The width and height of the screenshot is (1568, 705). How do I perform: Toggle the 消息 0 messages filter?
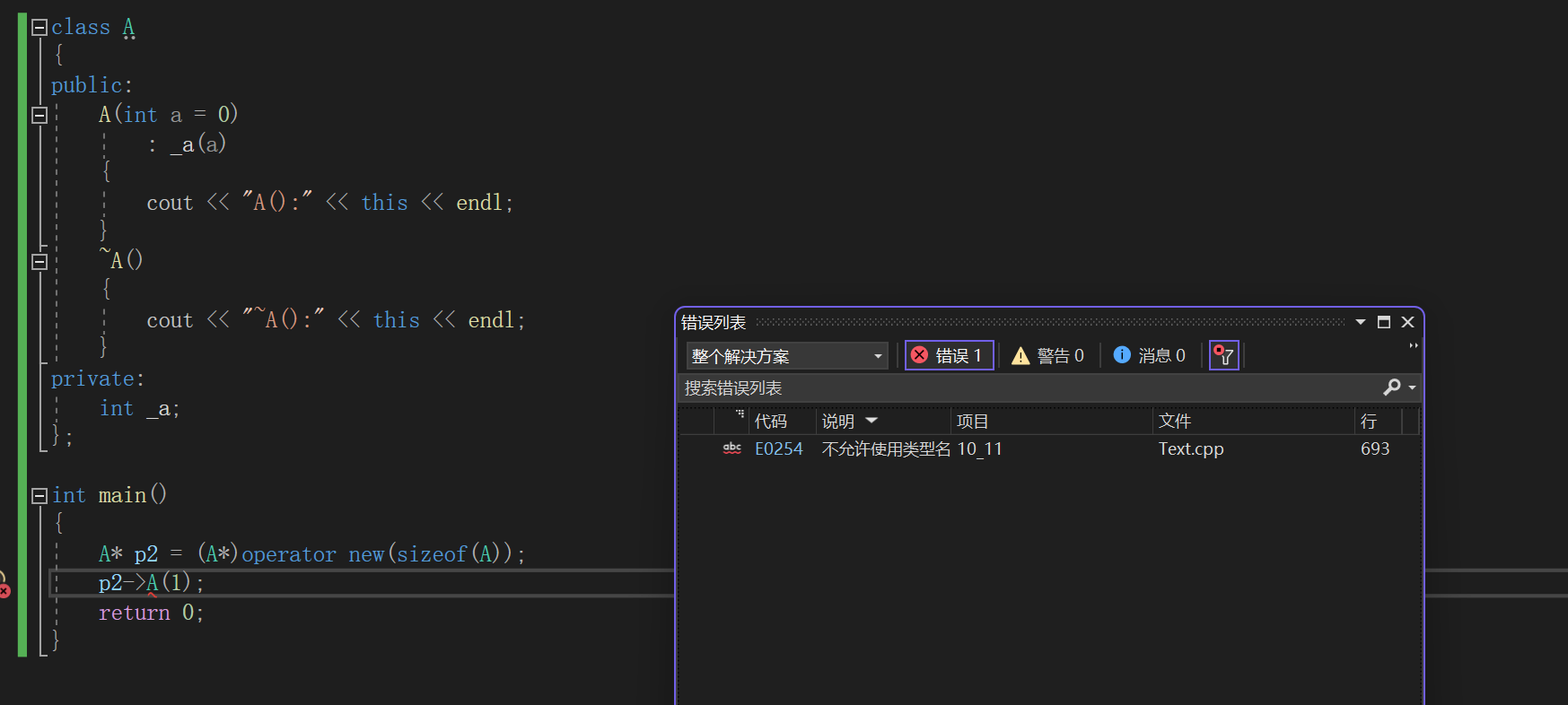pyautogui.click(x=1150, y=356)
